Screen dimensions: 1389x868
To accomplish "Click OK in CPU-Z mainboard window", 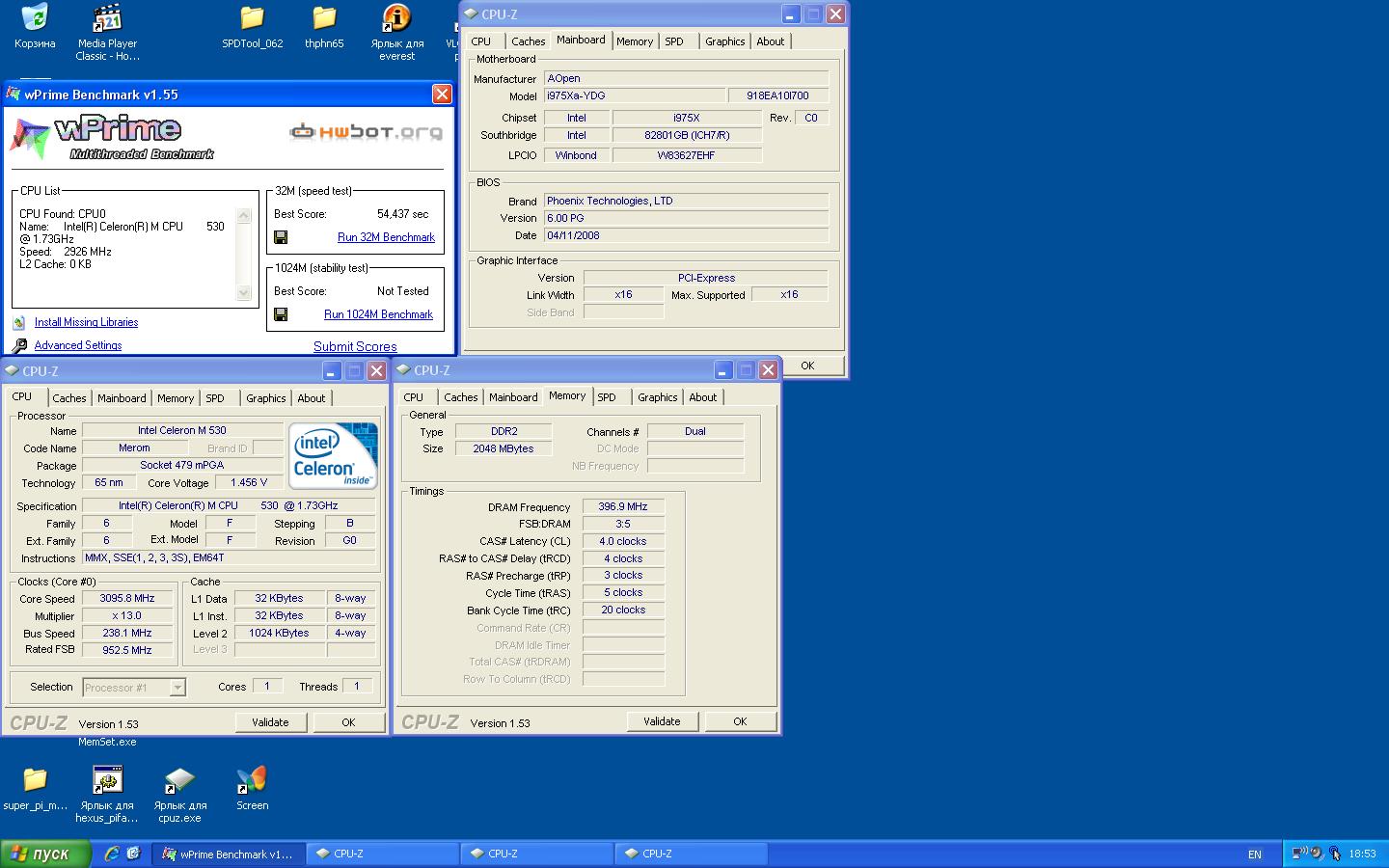I will click(807, 366).
